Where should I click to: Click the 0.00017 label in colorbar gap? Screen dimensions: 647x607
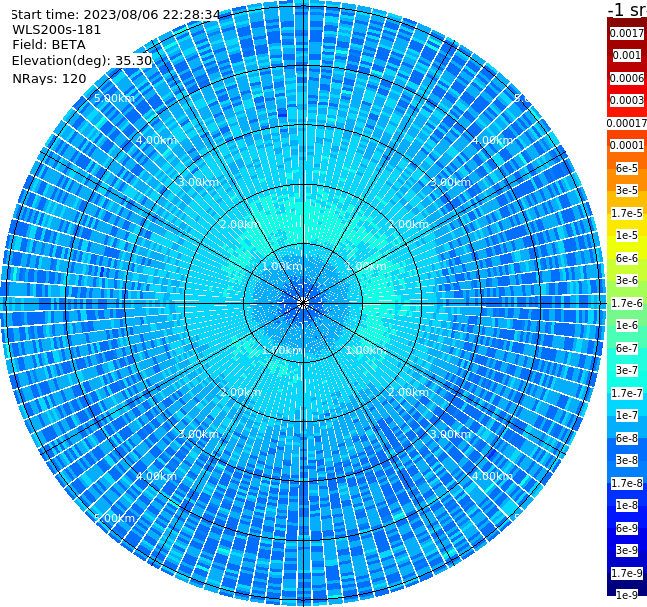pos(627,123)
